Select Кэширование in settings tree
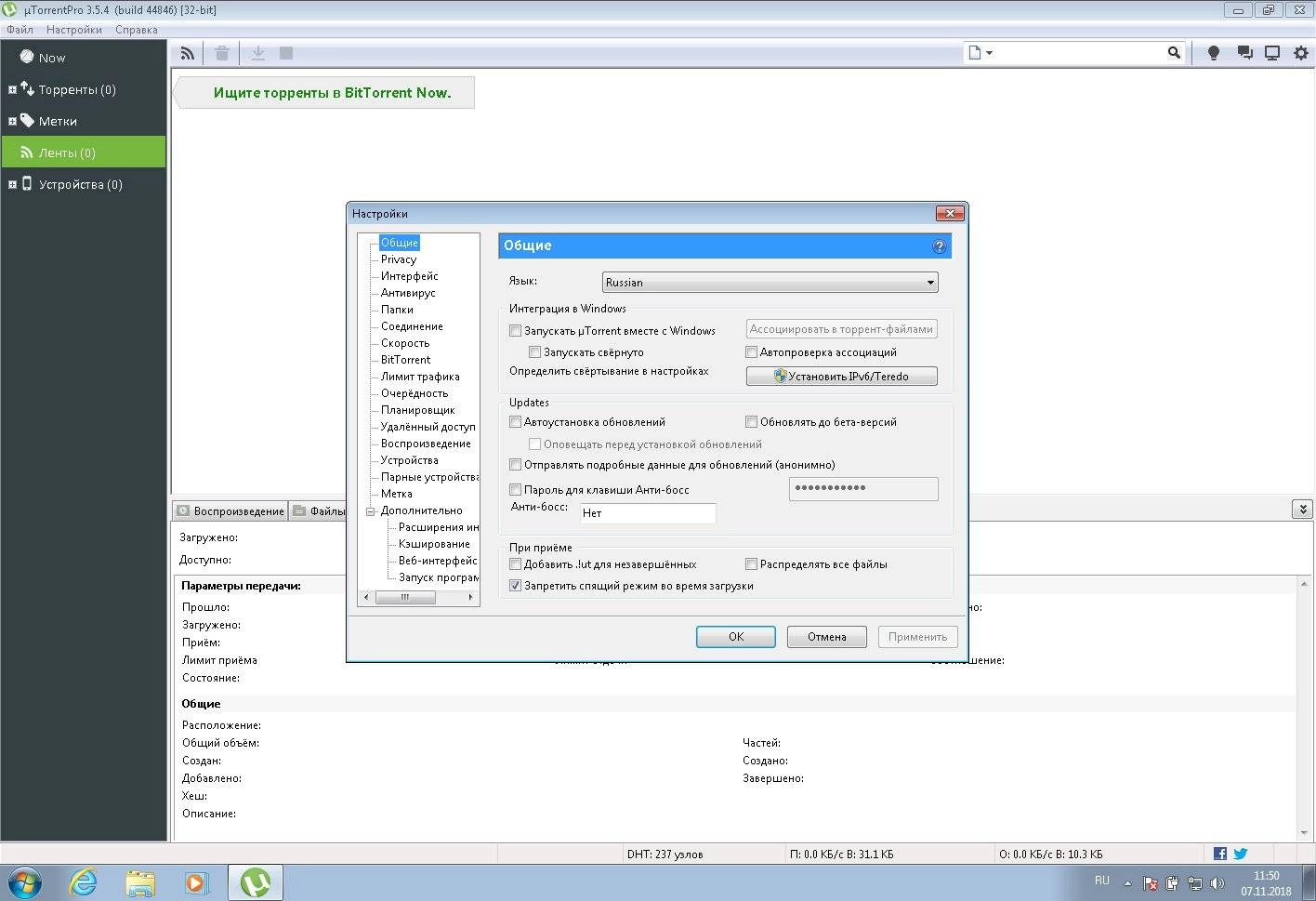1316x901 pixels. 434,544
